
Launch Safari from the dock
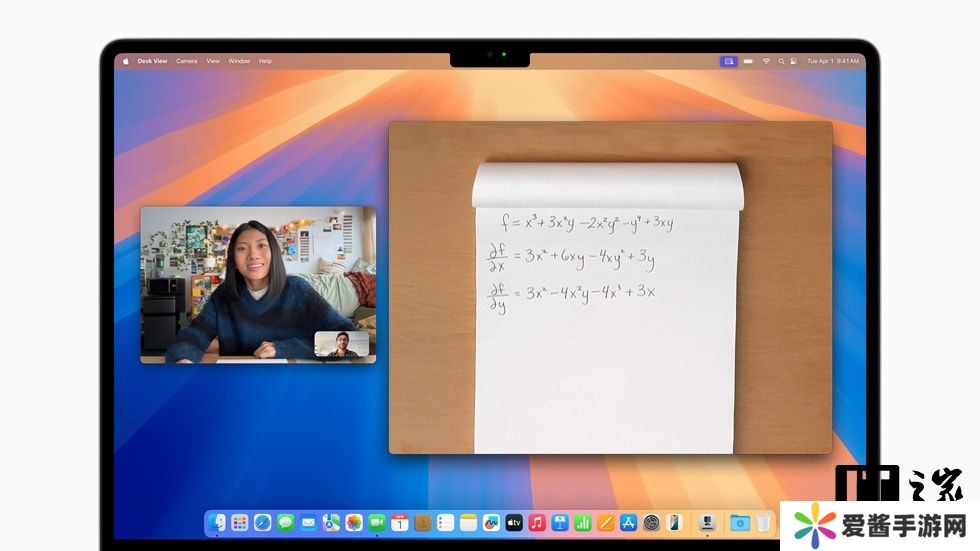tap(263, 522)
